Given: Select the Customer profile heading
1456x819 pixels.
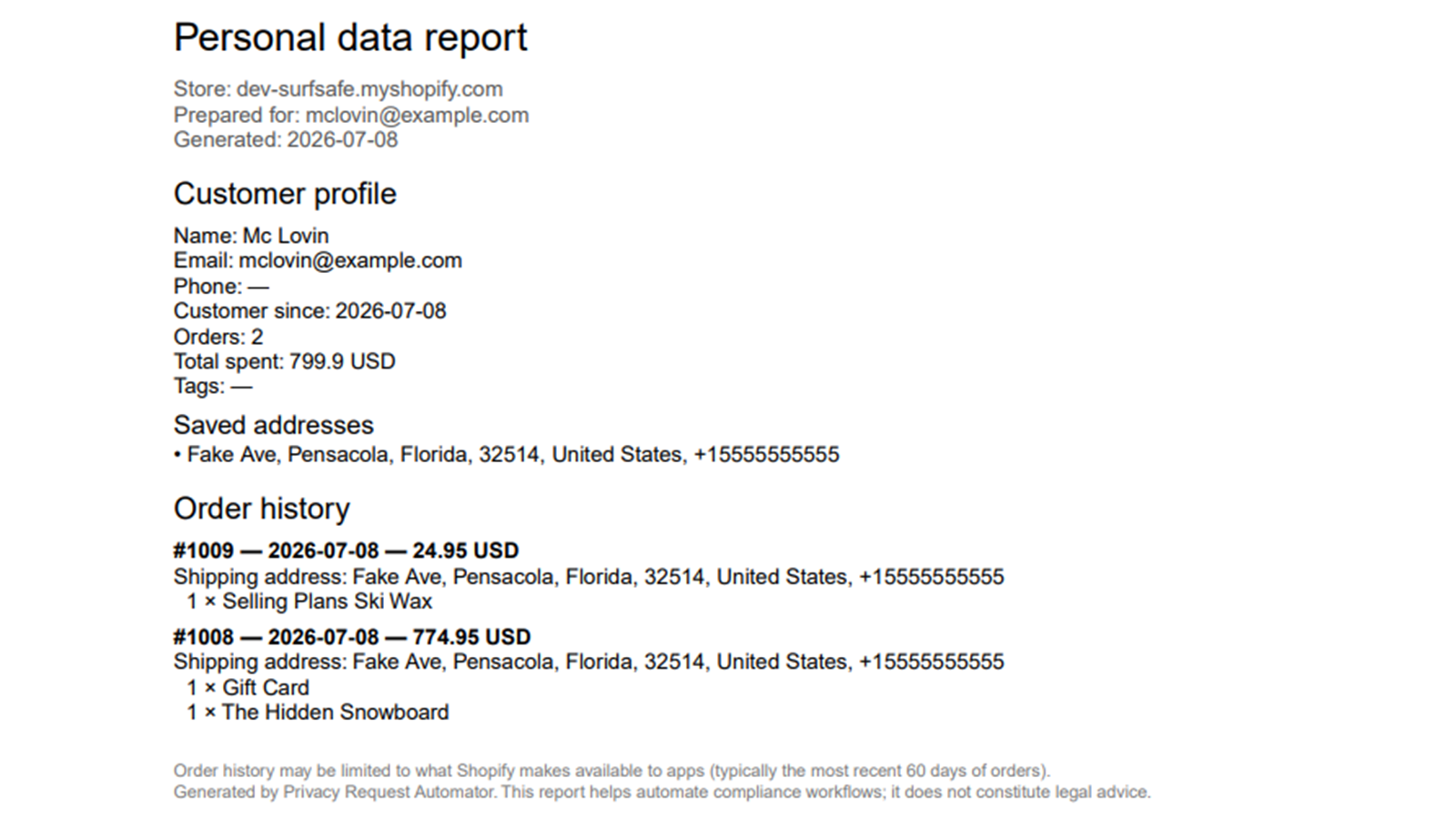Looking at the screenshot, I should coord(285,194).
